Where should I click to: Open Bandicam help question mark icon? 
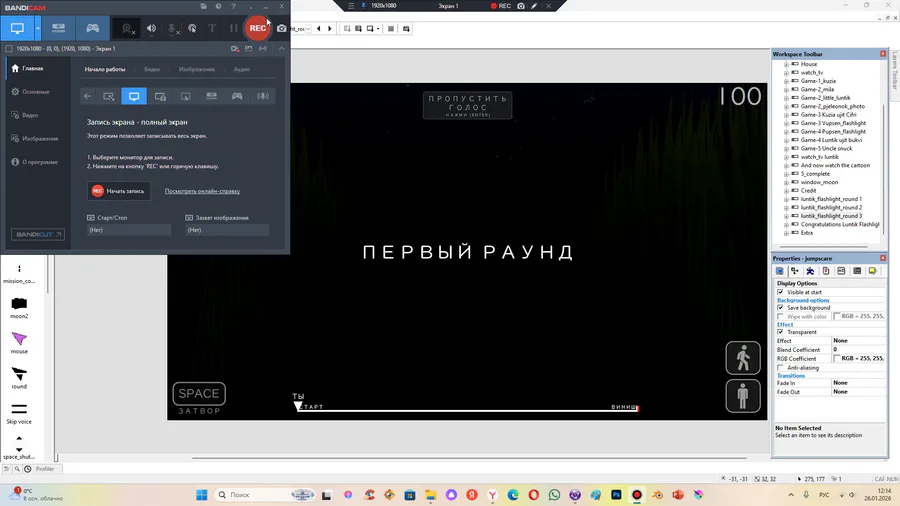tap(233, 6)
